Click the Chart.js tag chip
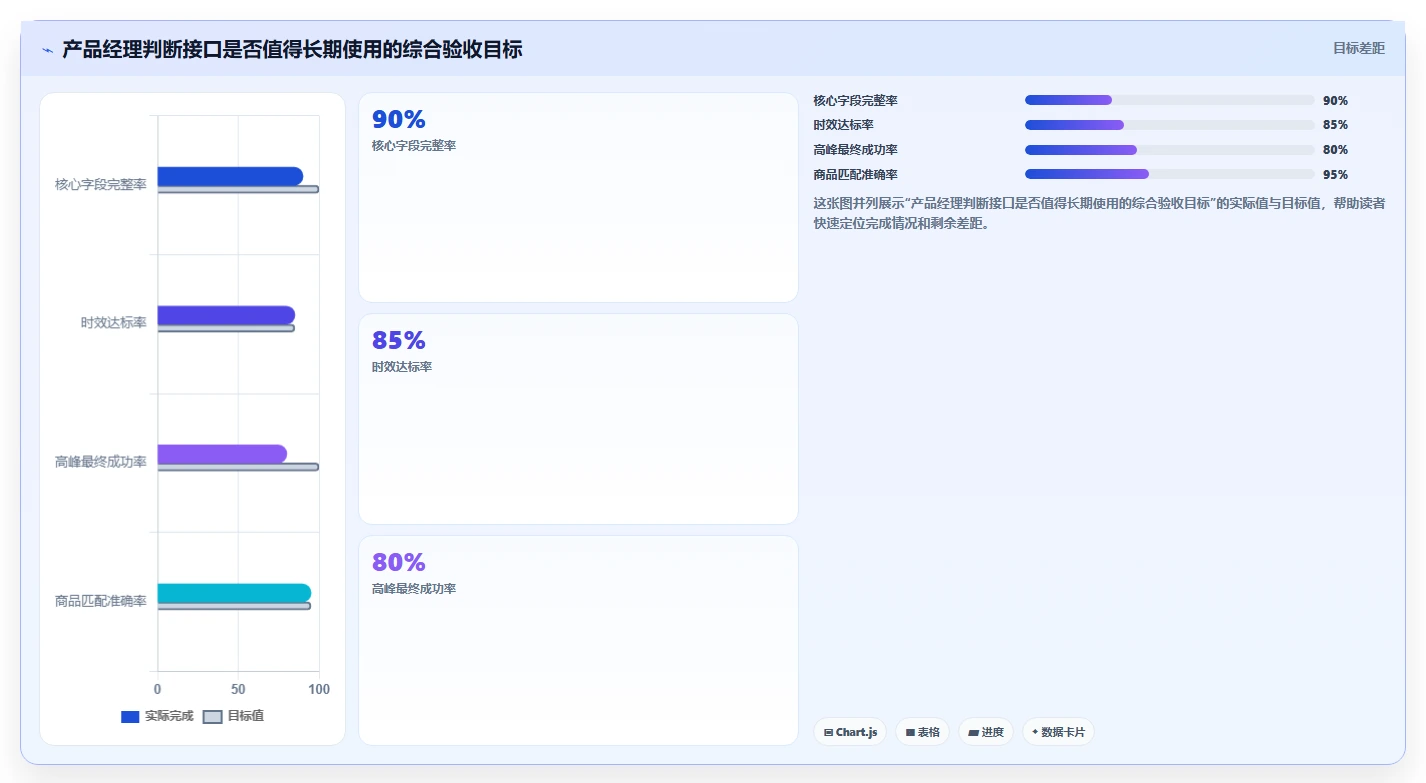 point(850,732)
